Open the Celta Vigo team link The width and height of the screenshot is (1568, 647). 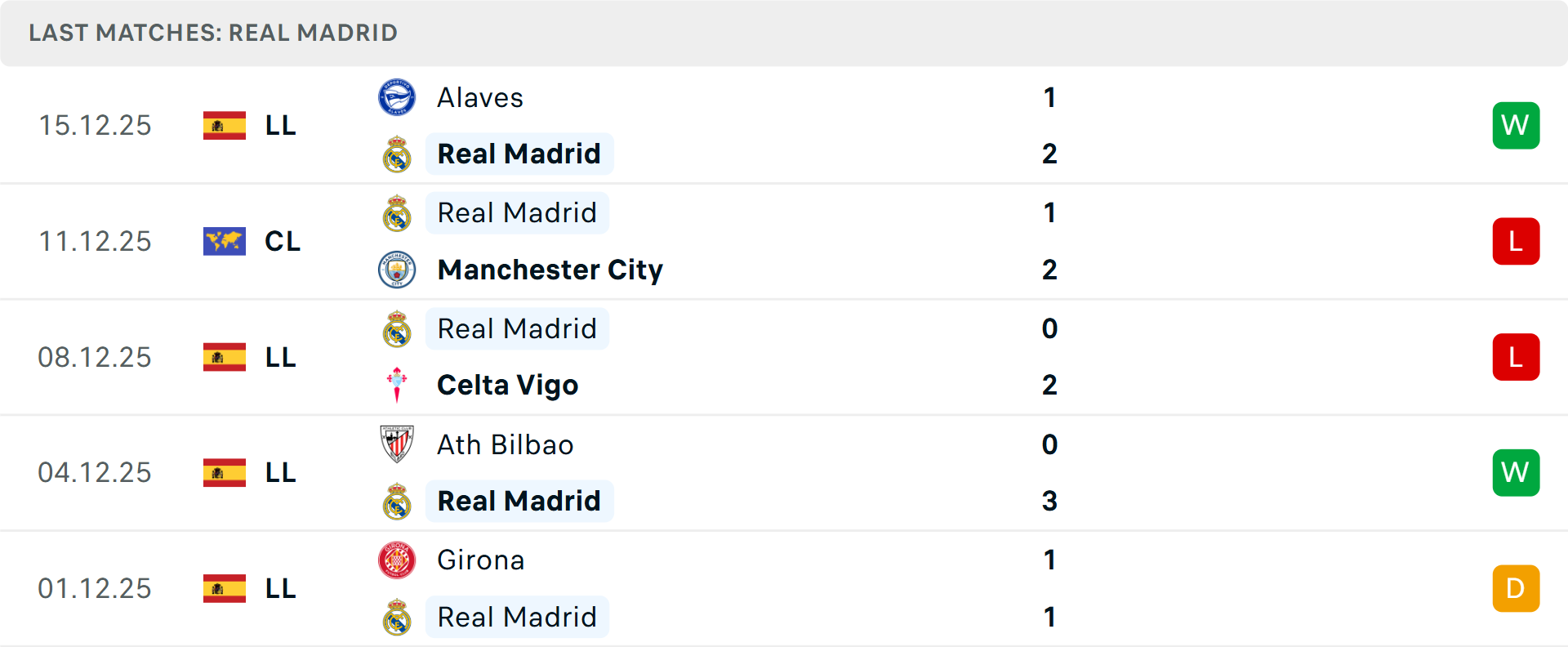click(507, 385)
